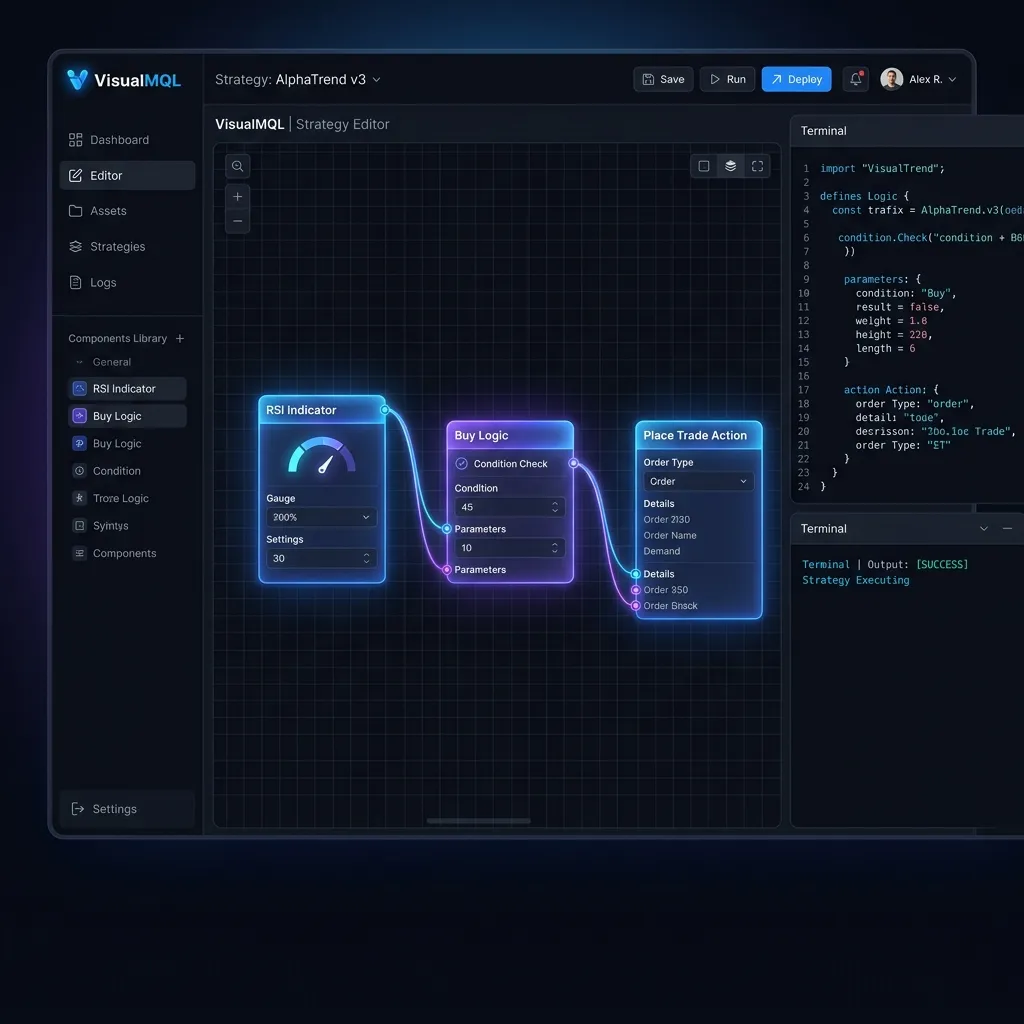Image resolution: width=1024 pixels, height=1024 pixels.
Task: Adjust the Settings 30 stepper arrows
Action: [x=366, y=558]
